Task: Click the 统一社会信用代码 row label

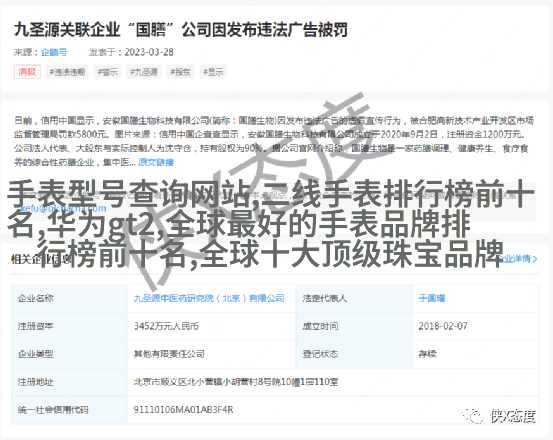Action: point(53,410)
